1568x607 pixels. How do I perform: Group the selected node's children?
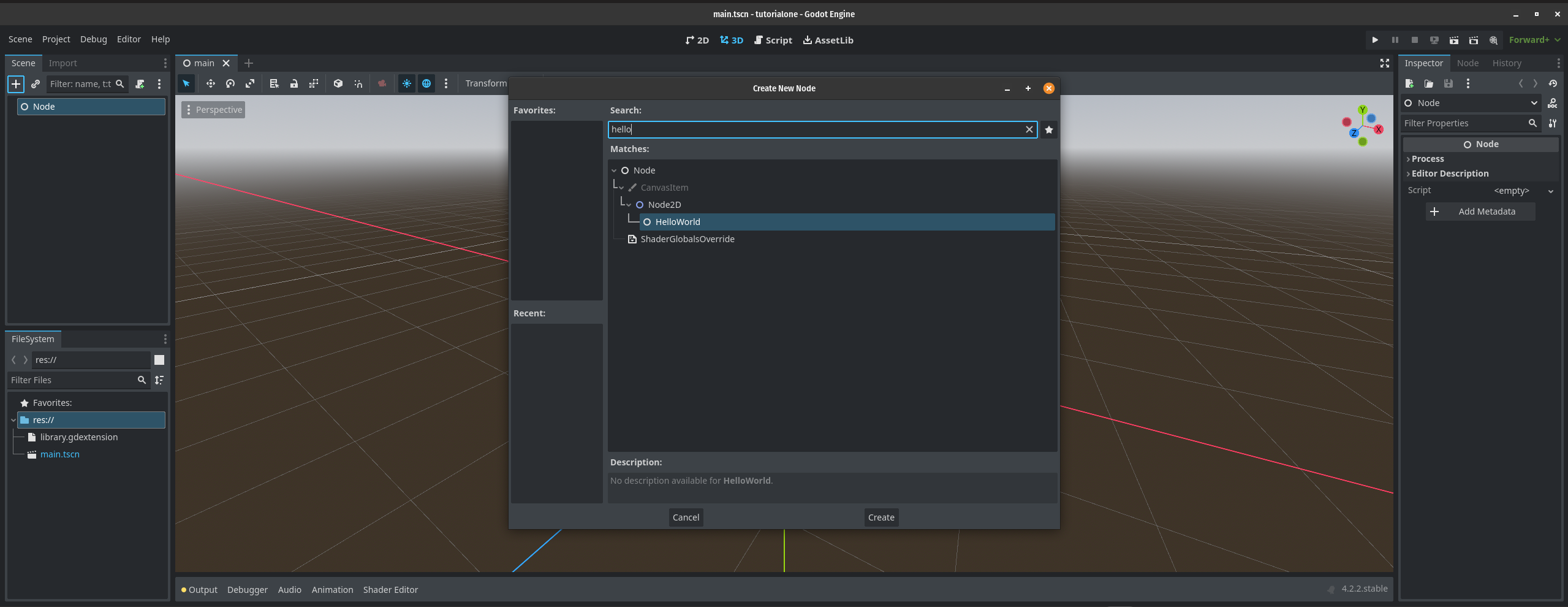[x=314, y=83]
